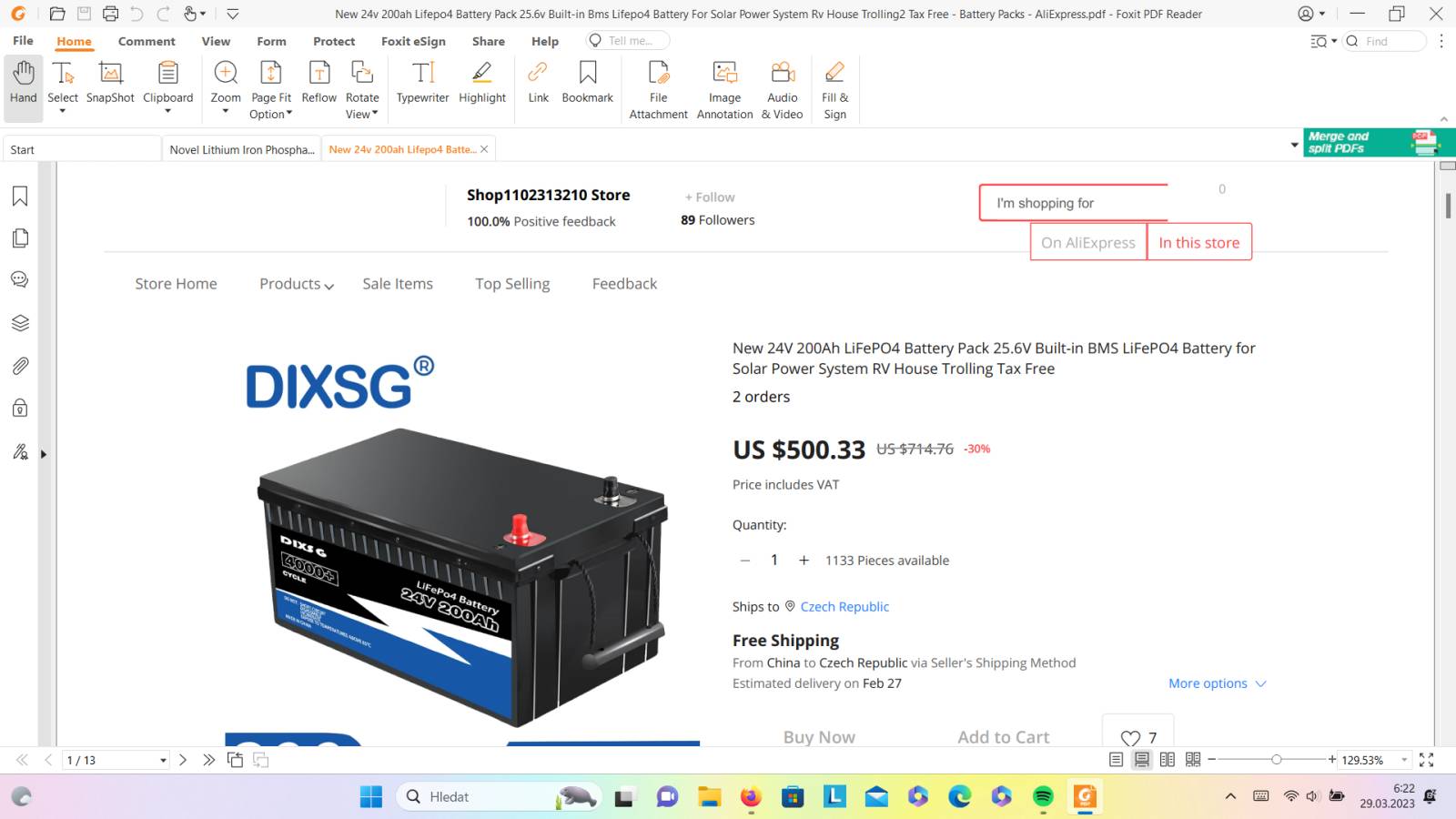Expand the navigation panel arrow
The image size is (1456, 819).
pyautogui.click(x=43, y=454)
